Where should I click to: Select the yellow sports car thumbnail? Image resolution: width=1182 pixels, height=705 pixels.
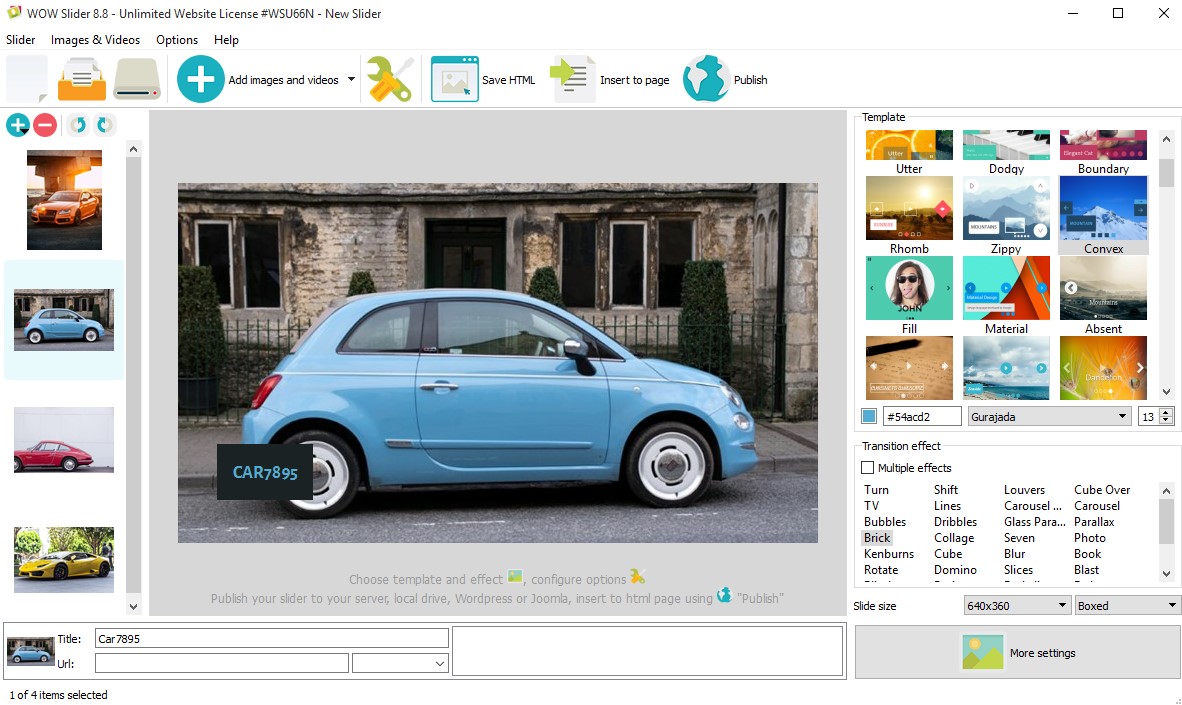pos(64,560)
